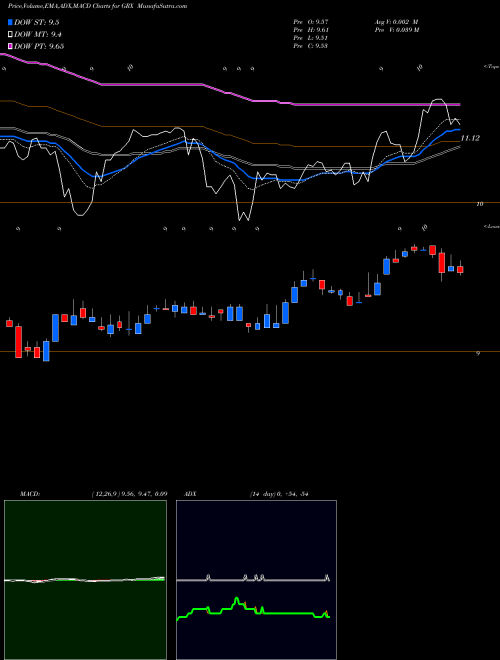Click the MACD (12,26,9) parameter values
The image size is (500, 660).
coord(129,494)
